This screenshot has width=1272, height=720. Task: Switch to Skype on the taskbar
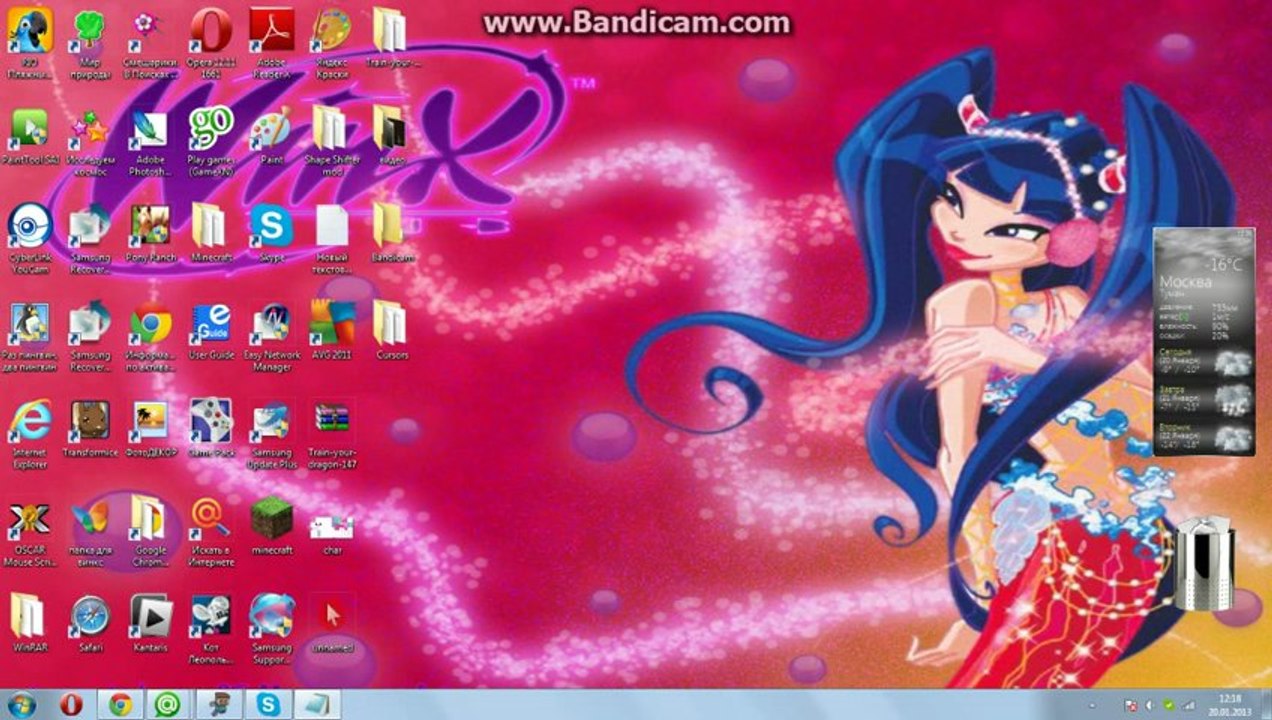(x=267, y=705)
